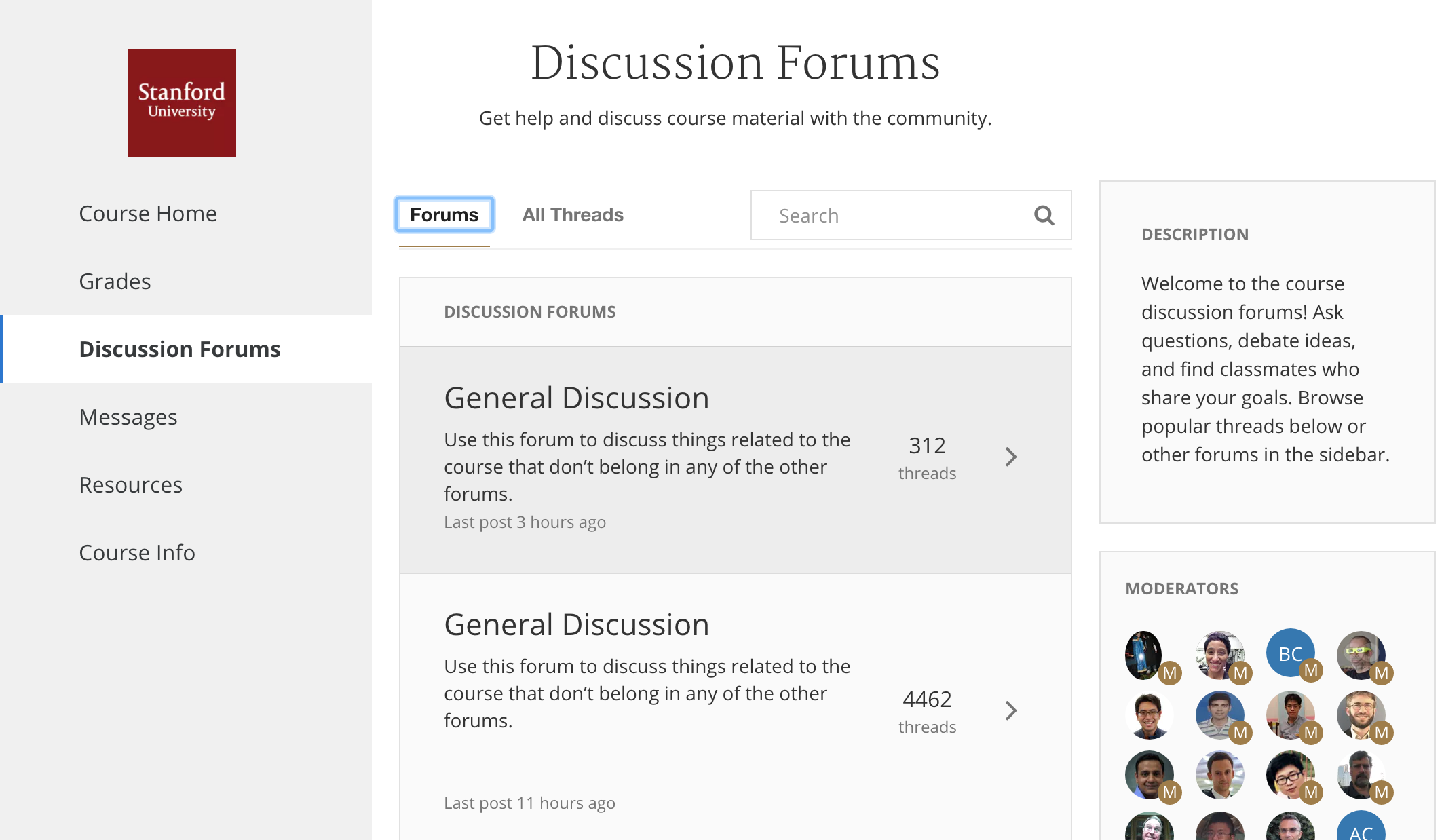Image resolution: width=1444 pixels, height=840 pixels.
Task: Open the moderator avatar left of BC
Action: [1219, 655]
